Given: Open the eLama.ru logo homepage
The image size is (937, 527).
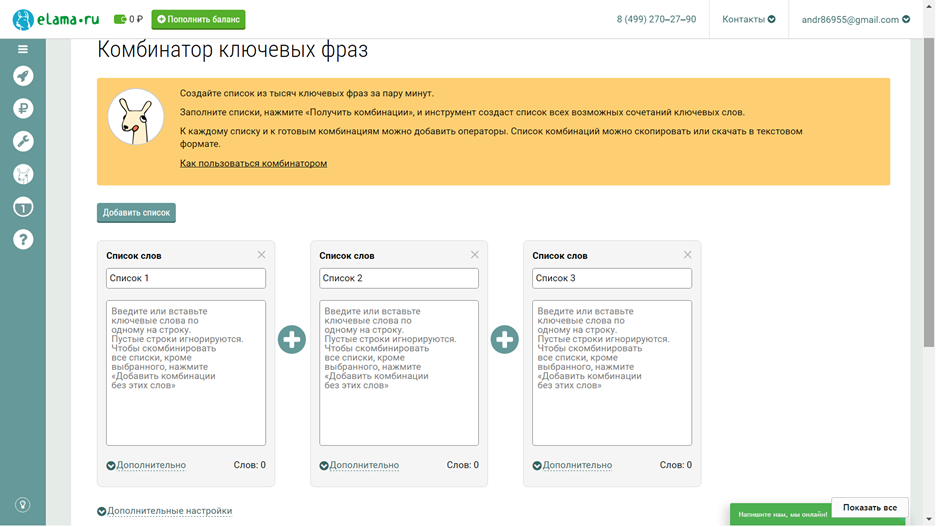Looking at the screenshot, I should coord(56,19).
